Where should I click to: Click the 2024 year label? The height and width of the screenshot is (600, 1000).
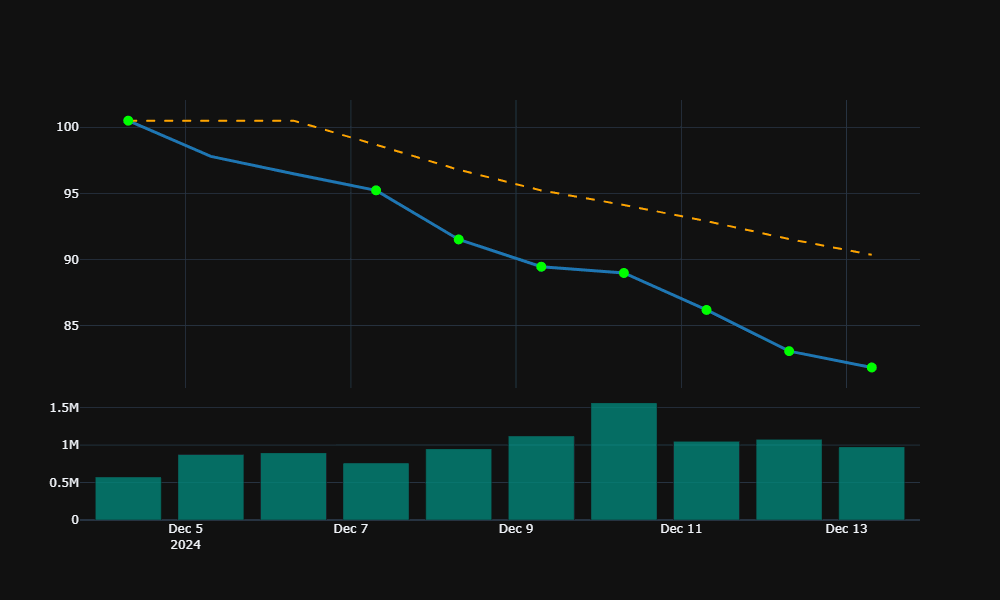tap(185, 545)
